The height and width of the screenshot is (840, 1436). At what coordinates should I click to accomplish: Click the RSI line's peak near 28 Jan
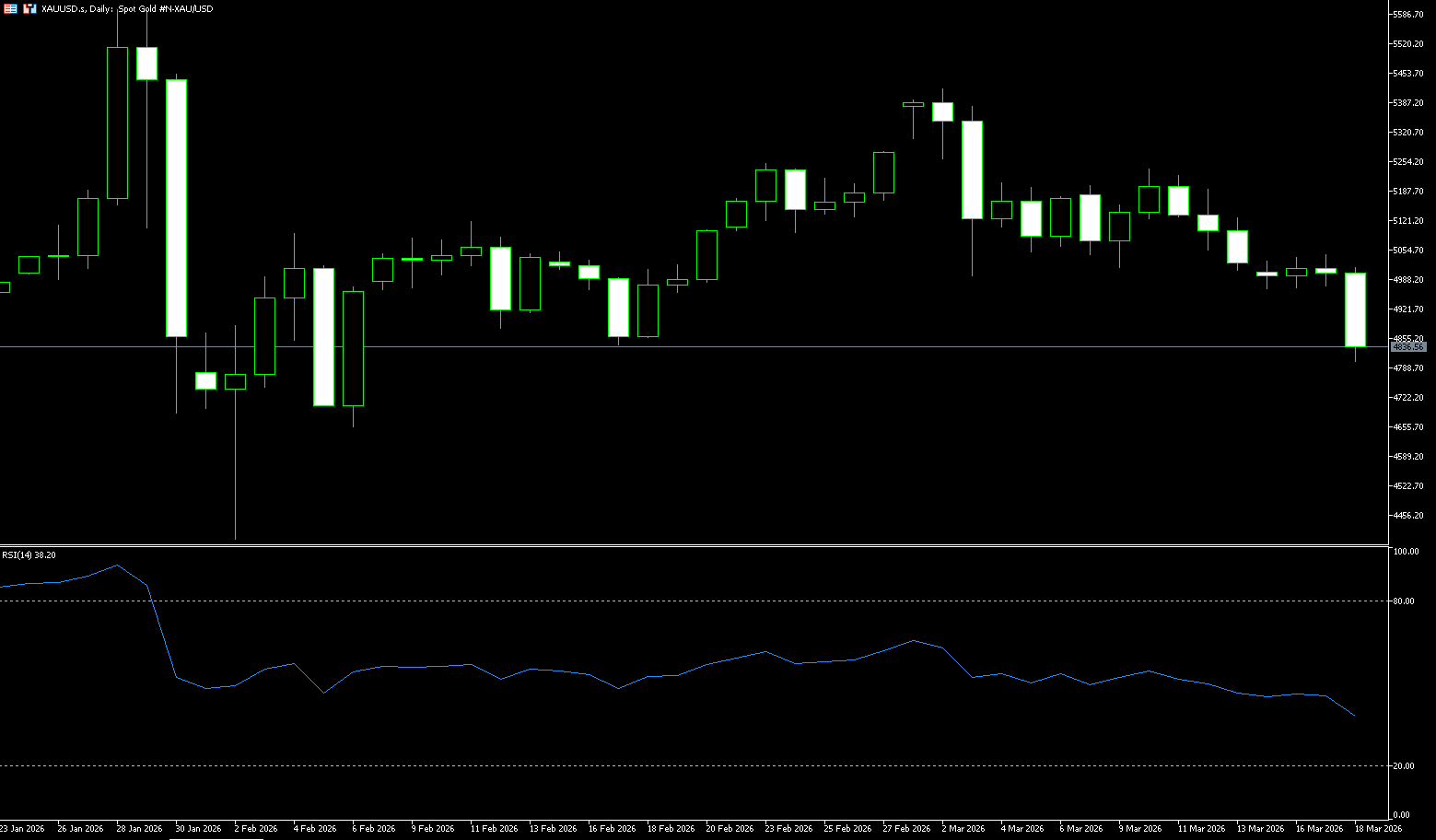117,566
